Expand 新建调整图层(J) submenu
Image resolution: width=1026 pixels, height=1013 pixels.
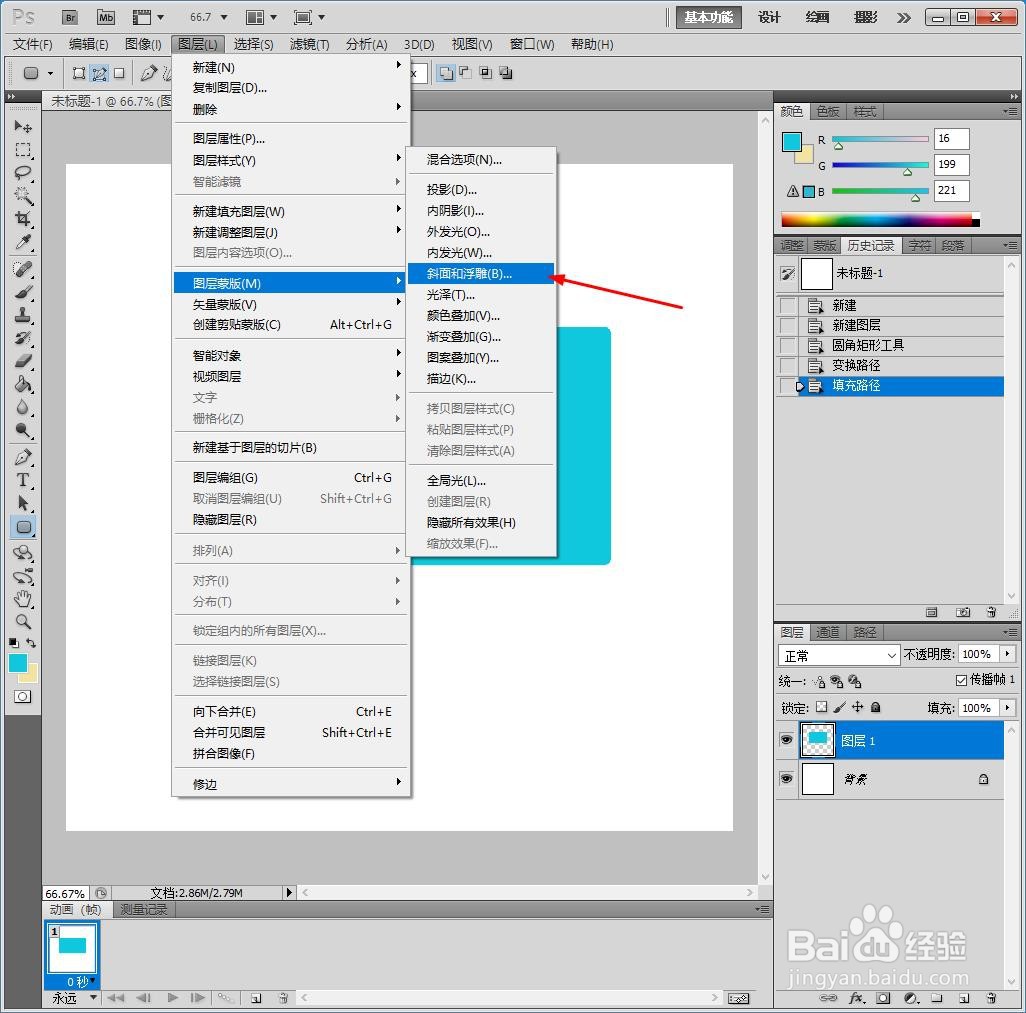(291, 232)
